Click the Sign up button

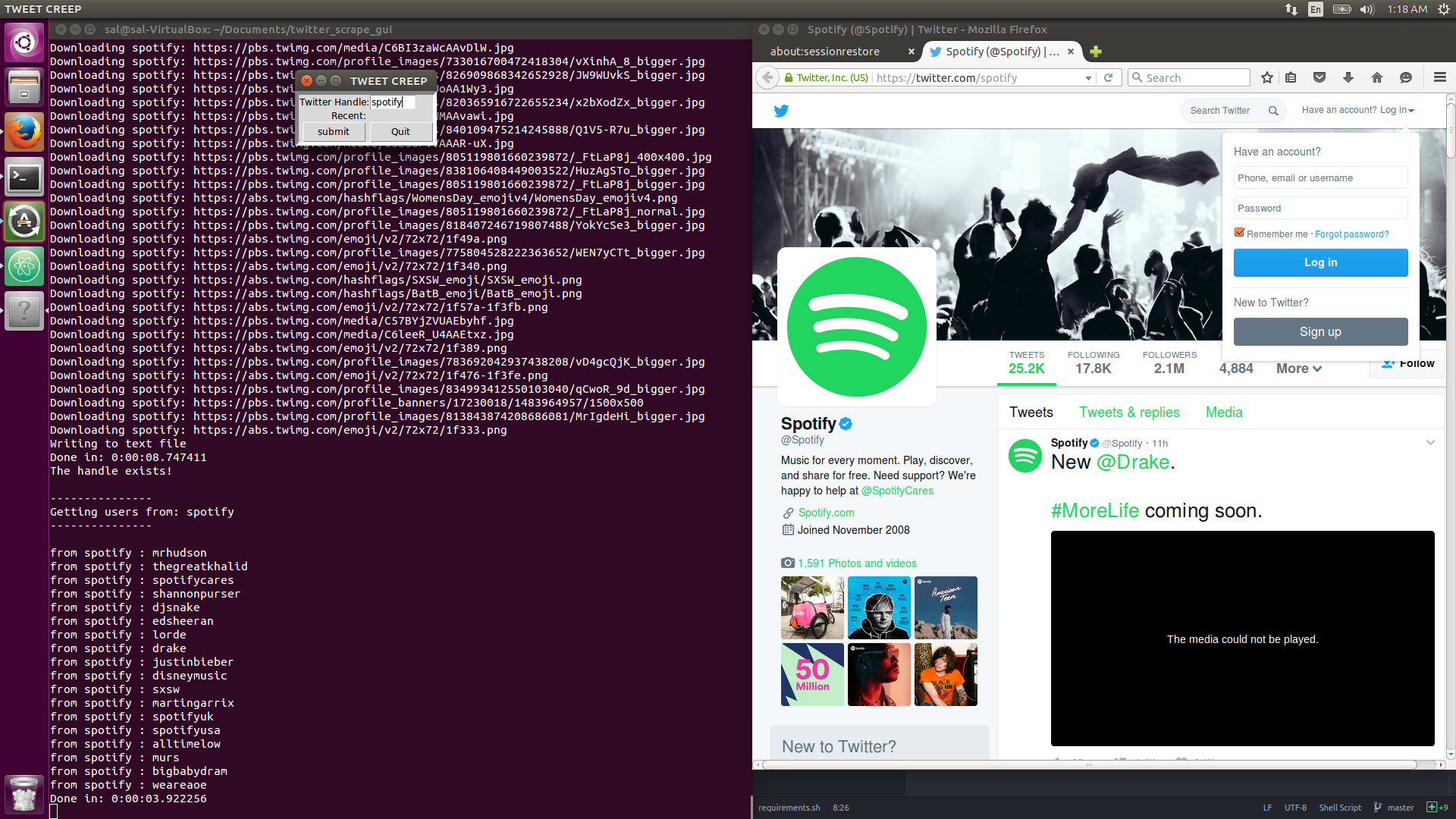[x=1320, y=332]
